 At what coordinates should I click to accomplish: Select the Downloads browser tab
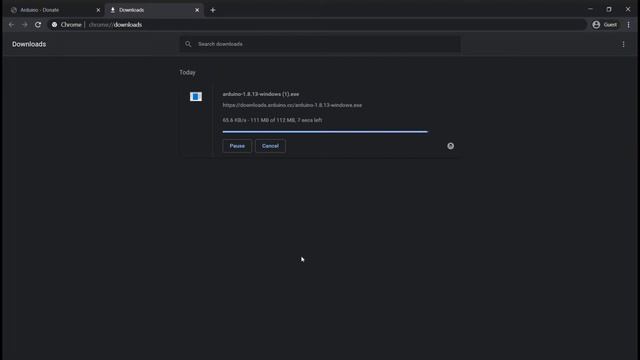153,10
